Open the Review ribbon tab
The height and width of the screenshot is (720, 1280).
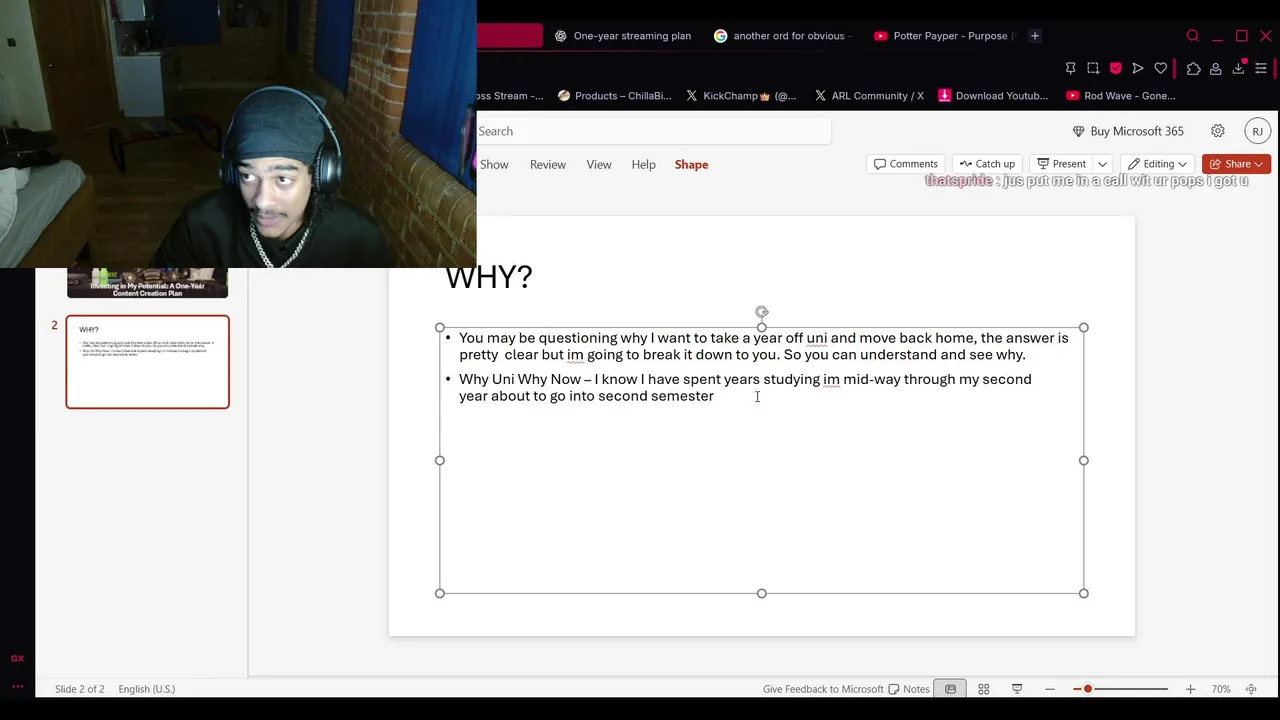548,165
